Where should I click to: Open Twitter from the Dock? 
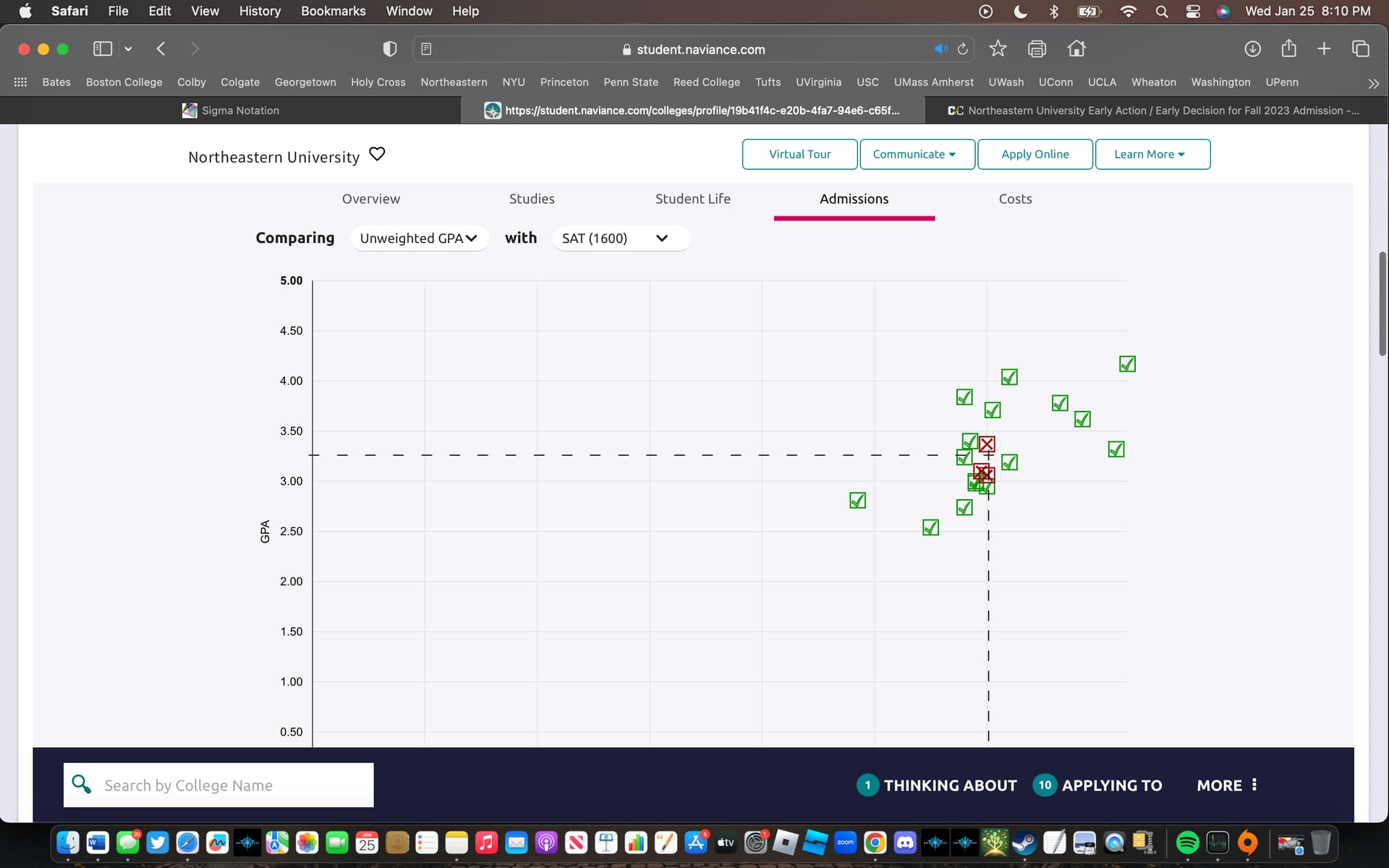157,843
